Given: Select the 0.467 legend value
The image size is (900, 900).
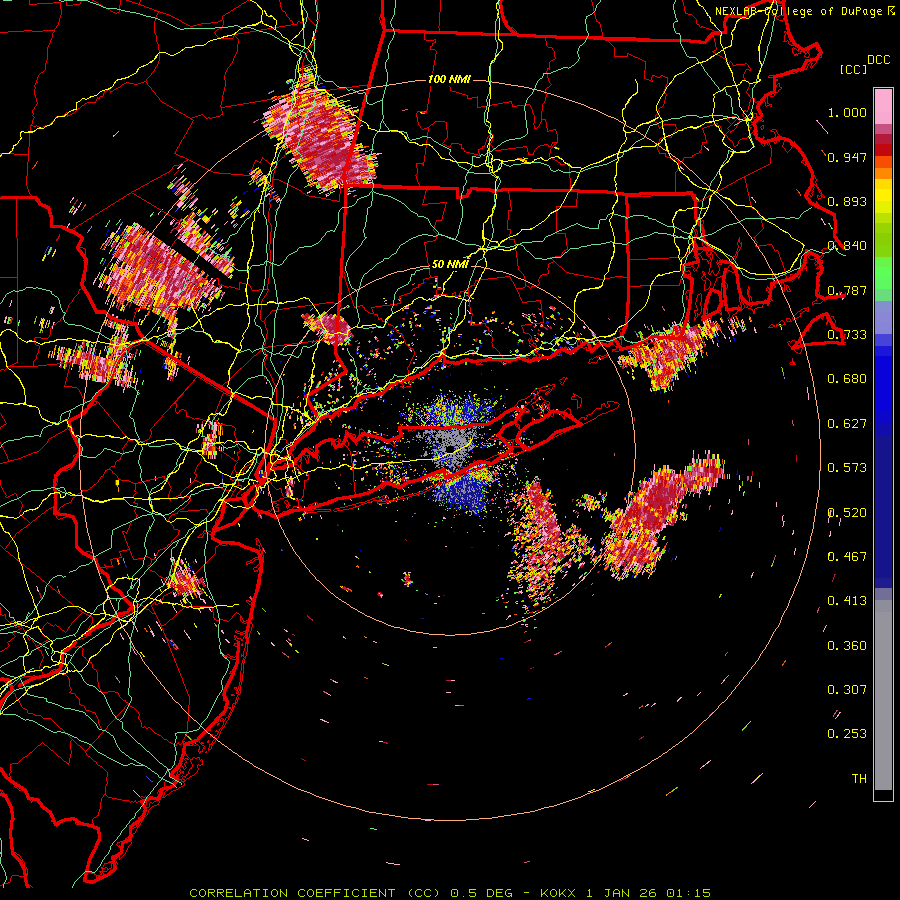Looking at the screenshot, I should 847,557.
